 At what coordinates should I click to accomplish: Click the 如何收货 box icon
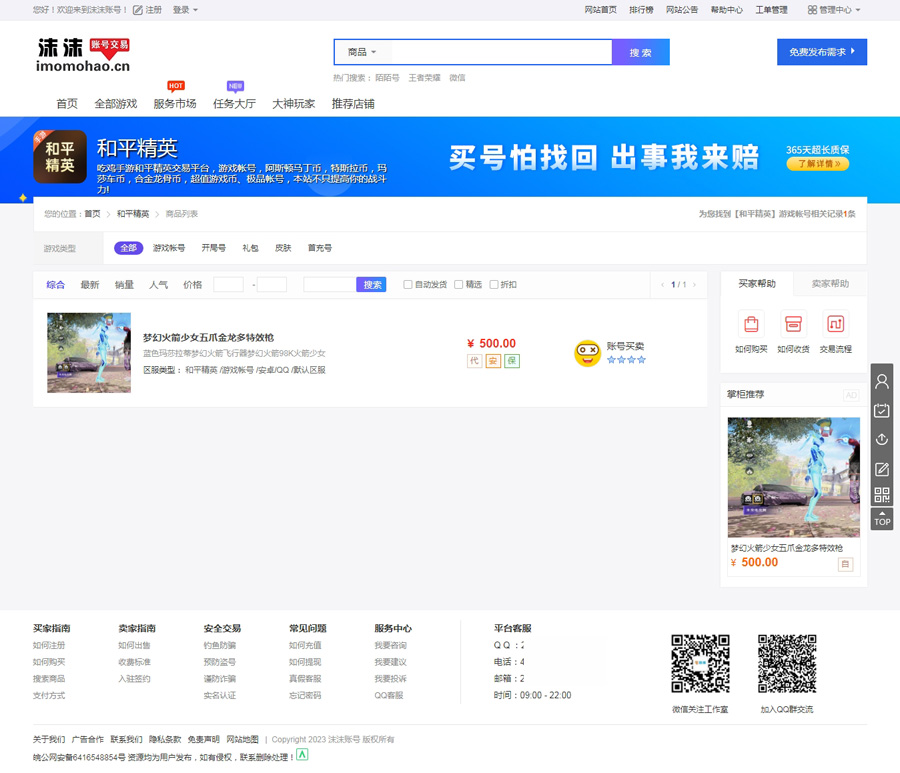point(793,324)
